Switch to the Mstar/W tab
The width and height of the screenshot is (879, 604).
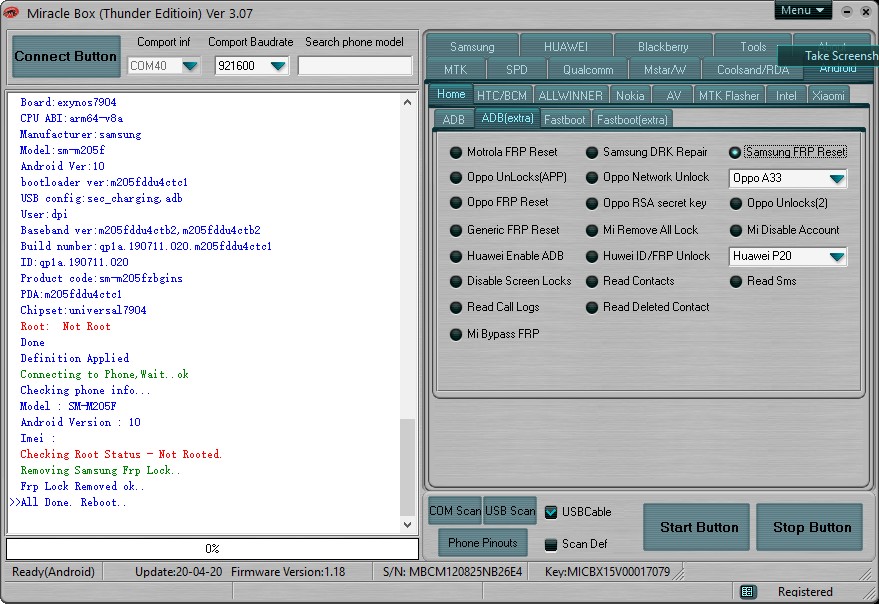pos(664,70)
